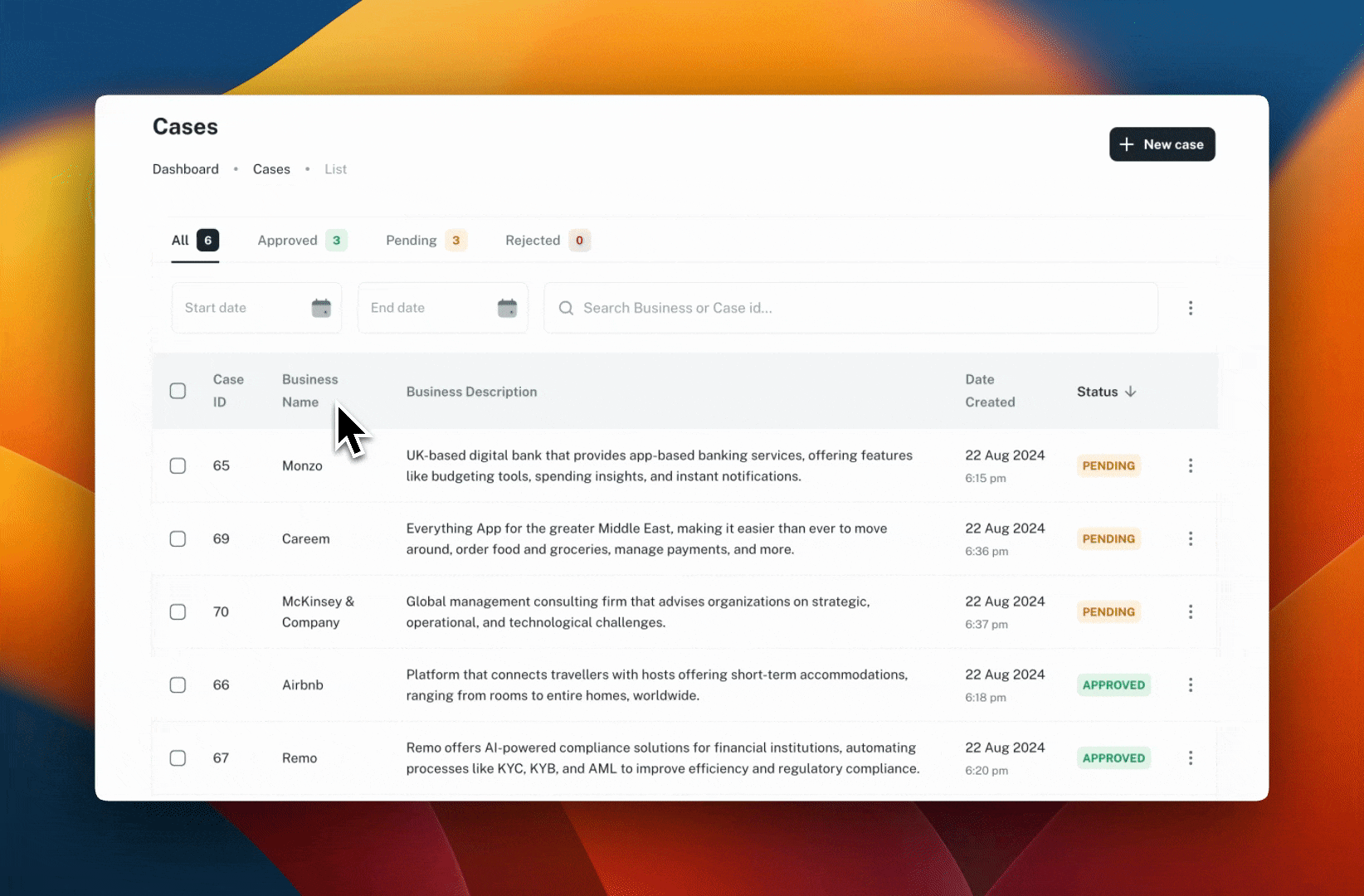Select the checkbox for case 67 Remo

178,757
